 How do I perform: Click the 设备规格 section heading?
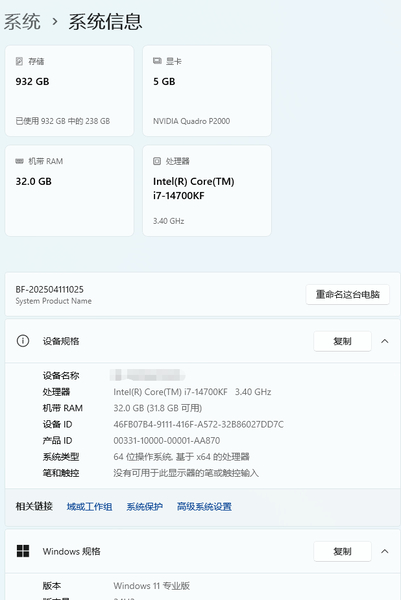click(61, 341)
